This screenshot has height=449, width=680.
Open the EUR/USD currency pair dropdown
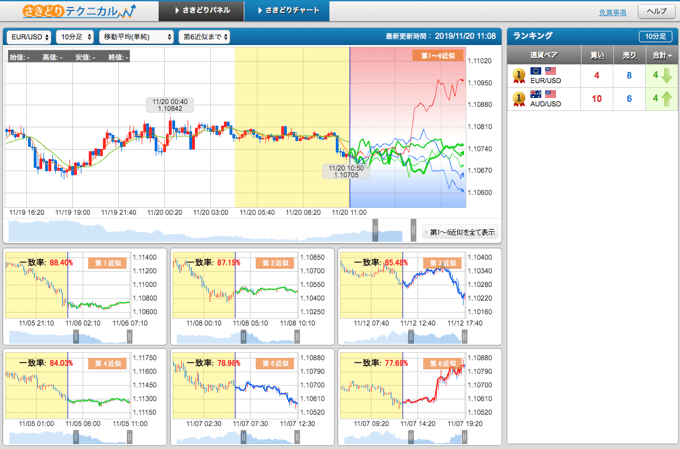pyautogui.click(x=29, y=37)
